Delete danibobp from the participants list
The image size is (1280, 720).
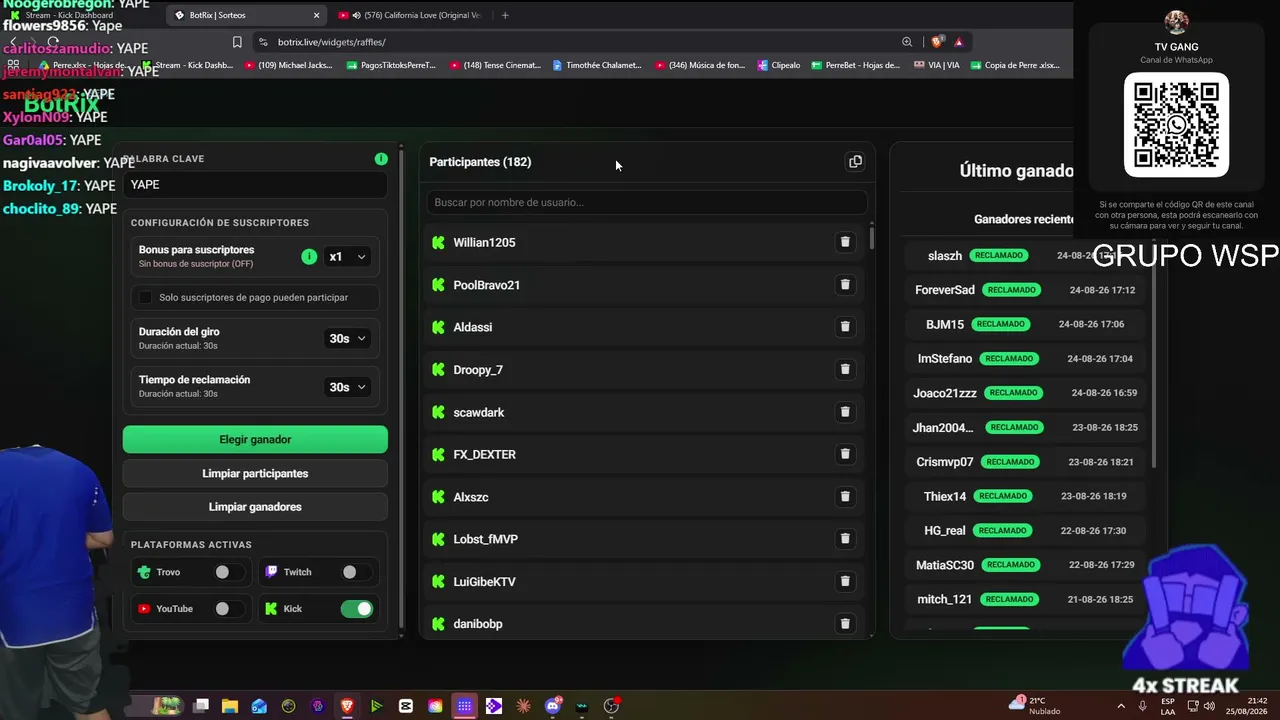click(x=845, y=624)
